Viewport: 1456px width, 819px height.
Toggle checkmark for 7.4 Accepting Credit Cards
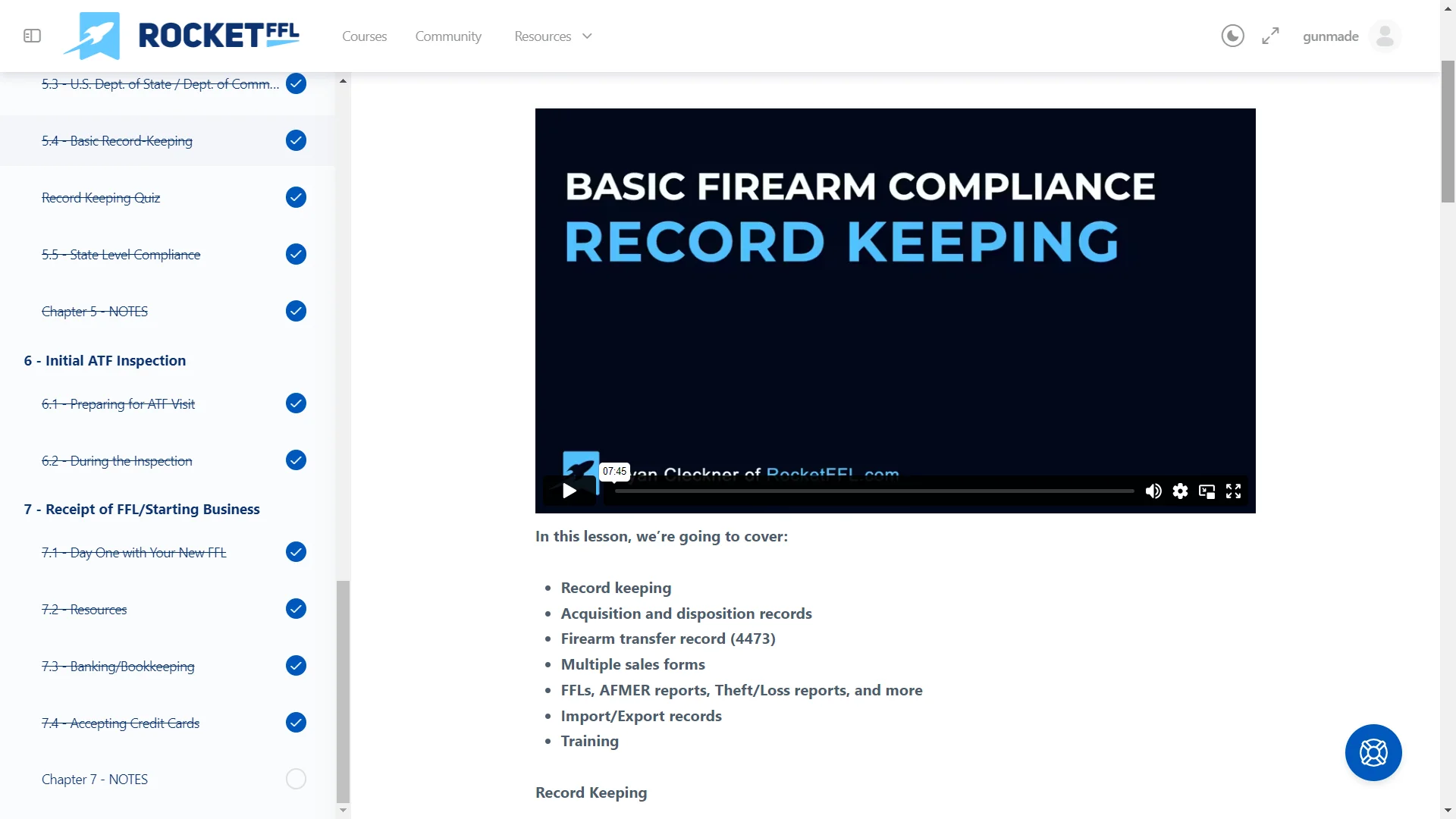(x=296, y=723)
